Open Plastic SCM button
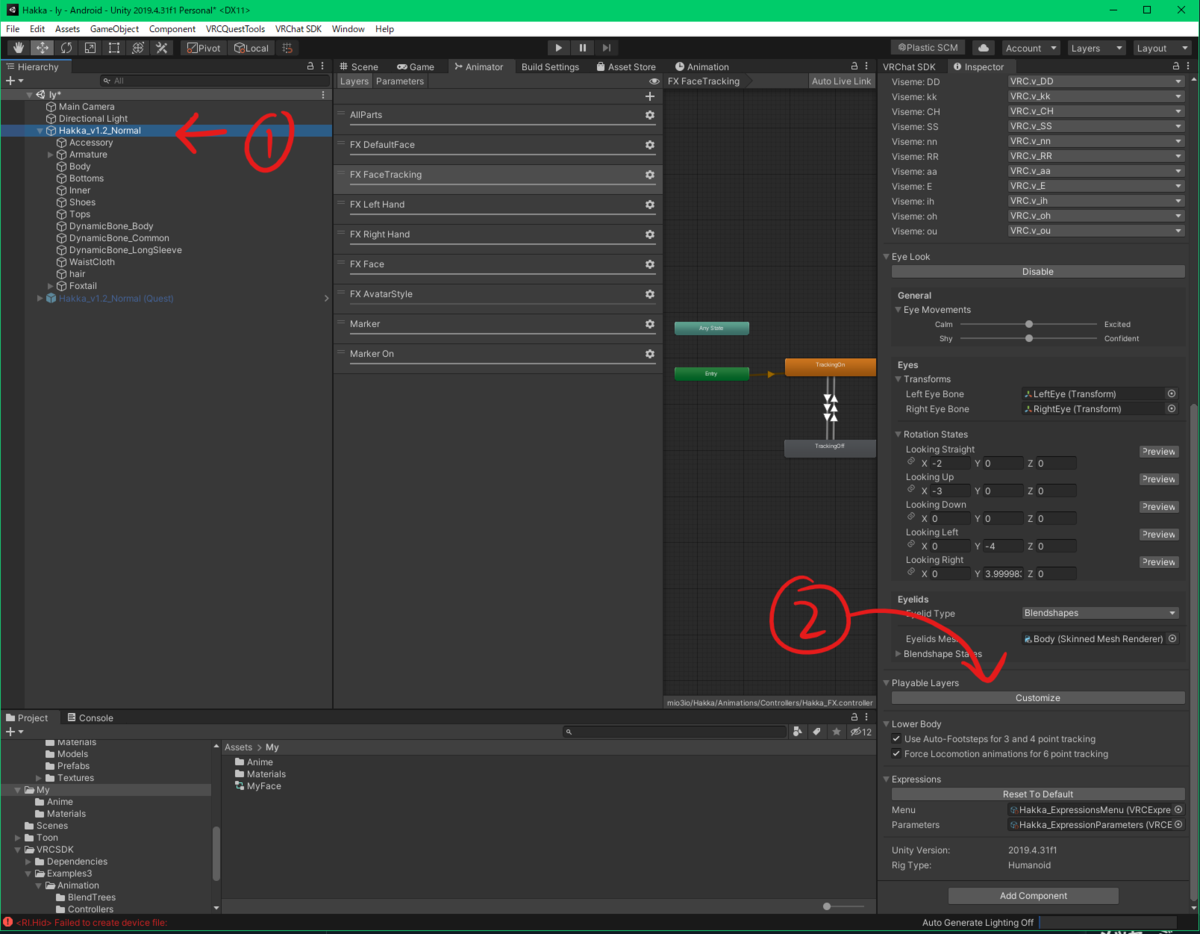The image size is (1200, 934). (928, 48)
